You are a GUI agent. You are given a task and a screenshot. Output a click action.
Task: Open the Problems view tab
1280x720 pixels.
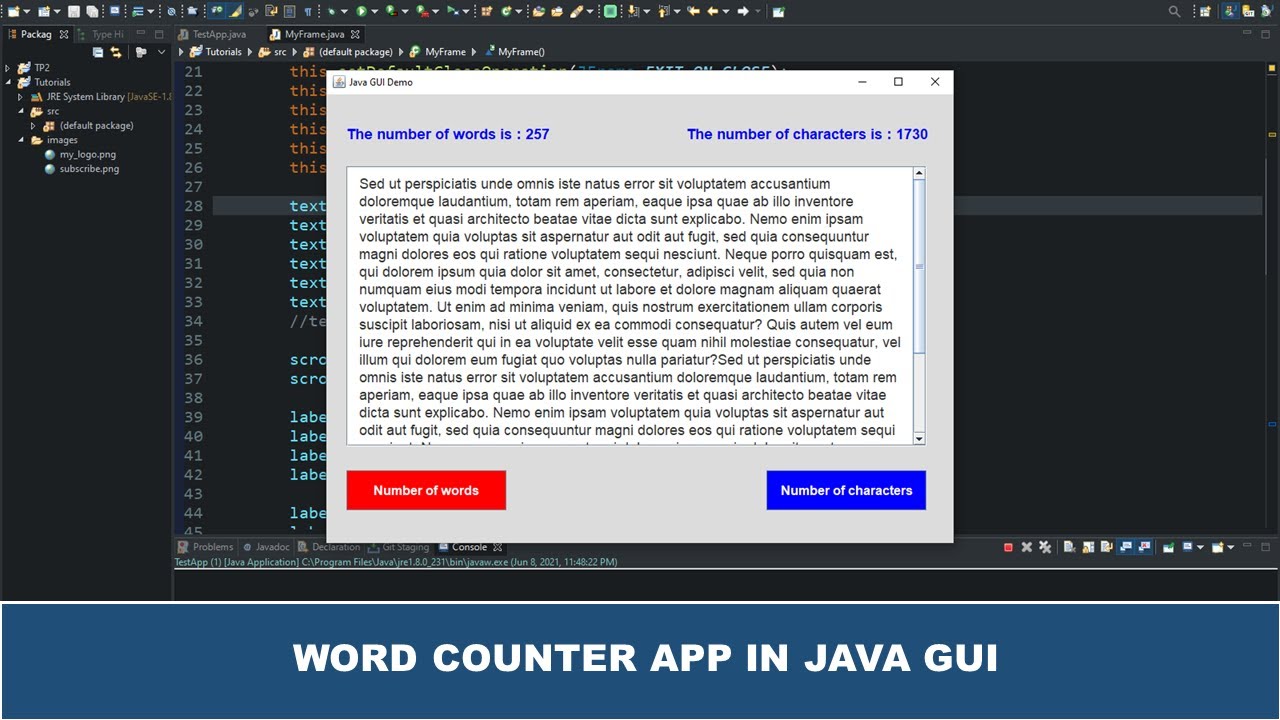[205, 547]
